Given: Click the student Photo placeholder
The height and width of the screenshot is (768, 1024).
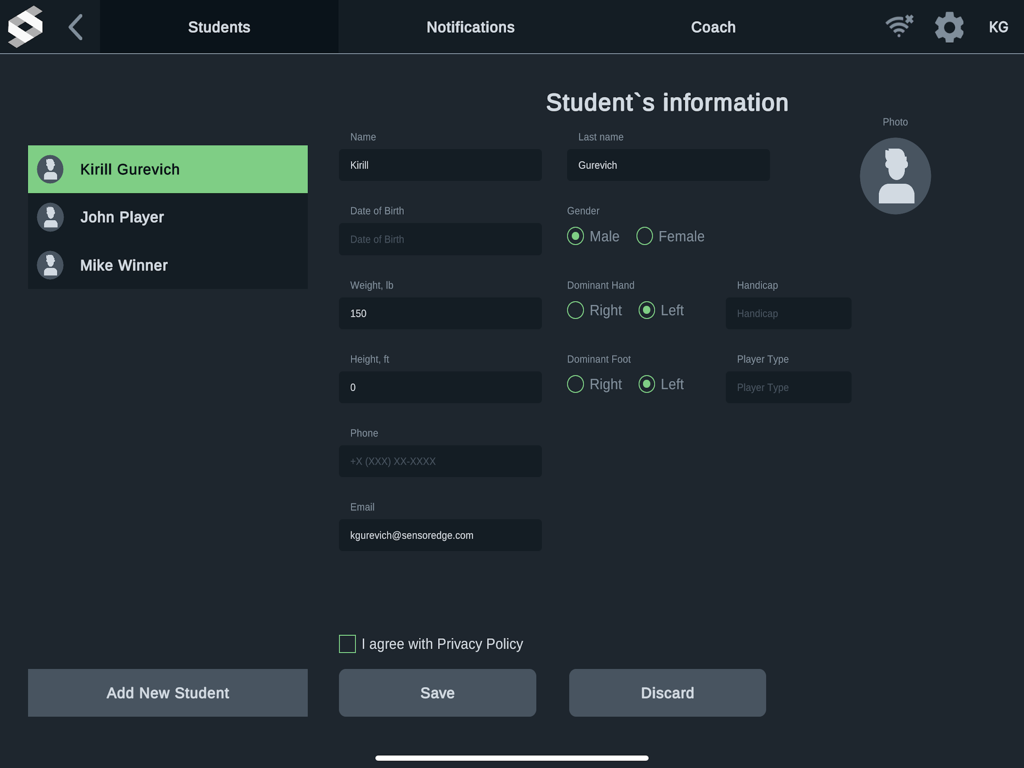Looking at the screenshot, I should 895,175.
